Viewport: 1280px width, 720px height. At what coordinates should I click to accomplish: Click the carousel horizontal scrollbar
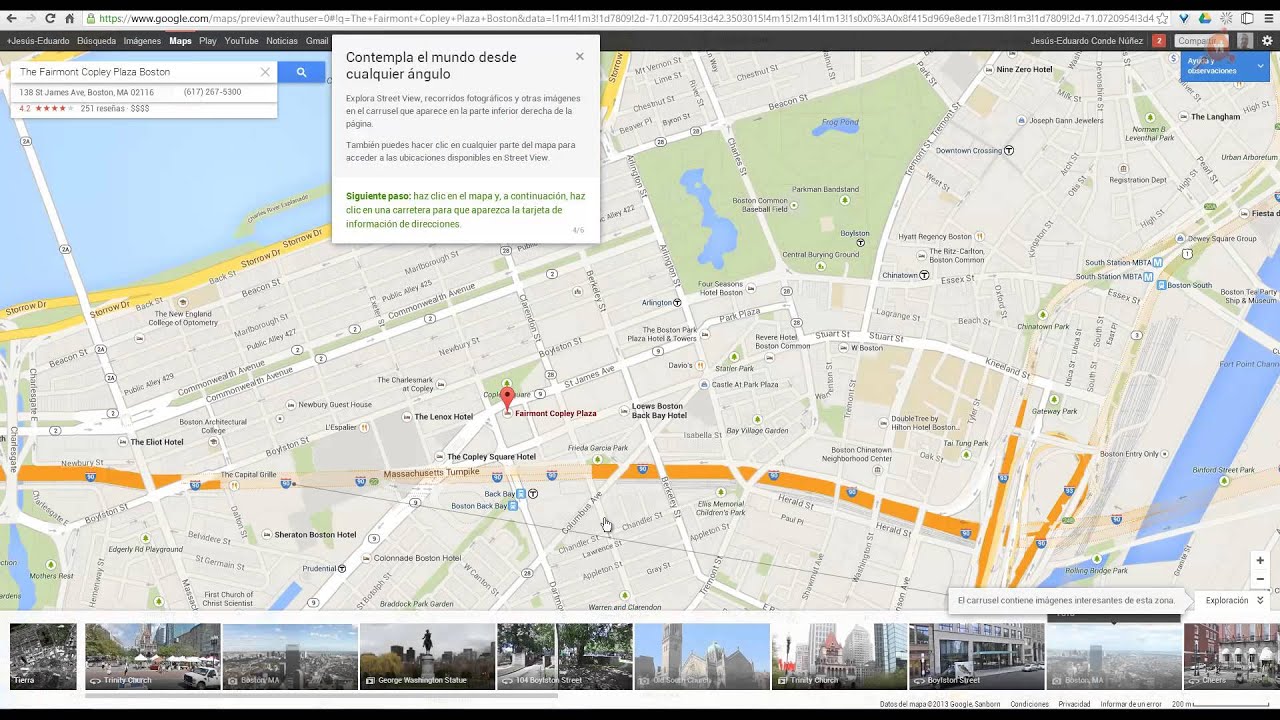tap(320, 695)
